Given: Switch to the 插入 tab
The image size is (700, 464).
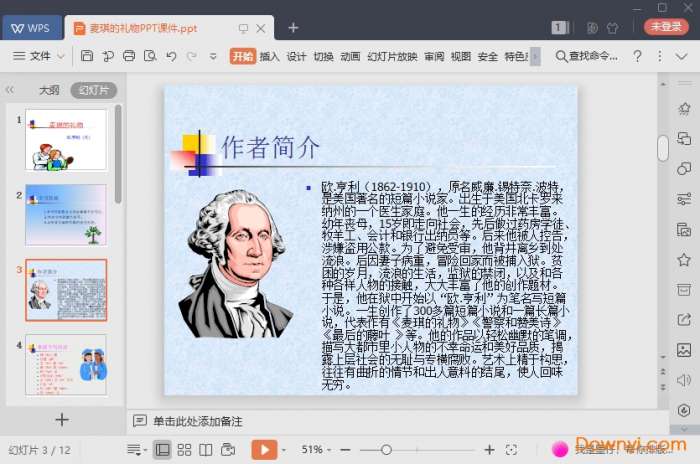Looking at the screenshot, I should coord(269,56).
